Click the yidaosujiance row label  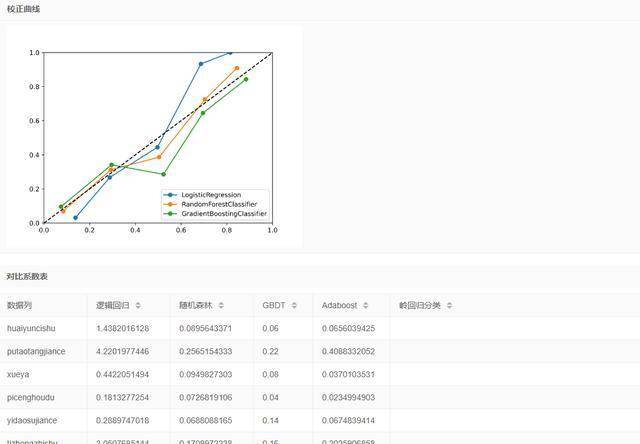click(32, 420)
